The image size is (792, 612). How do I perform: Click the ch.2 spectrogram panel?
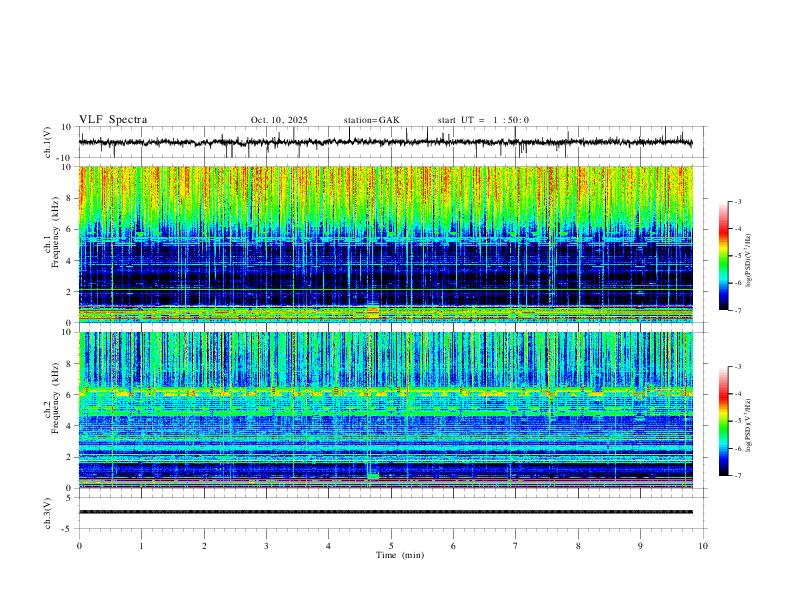click(x=385, y=410)
